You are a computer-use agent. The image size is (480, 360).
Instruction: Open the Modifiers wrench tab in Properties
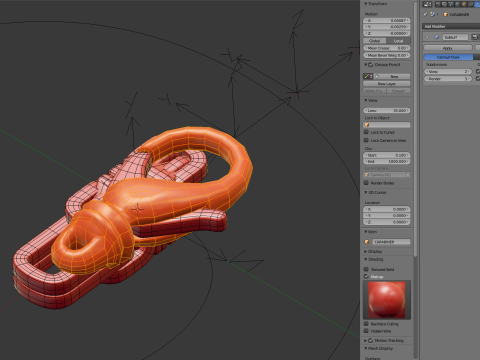[477, 4]
